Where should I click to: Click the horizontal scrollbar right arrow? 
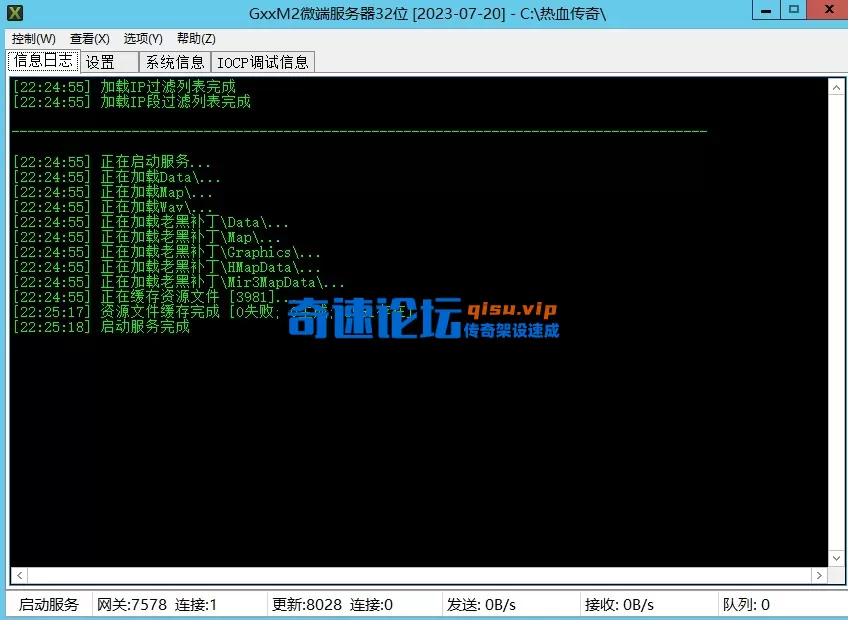pyautogui.click(x=821, y=577)
